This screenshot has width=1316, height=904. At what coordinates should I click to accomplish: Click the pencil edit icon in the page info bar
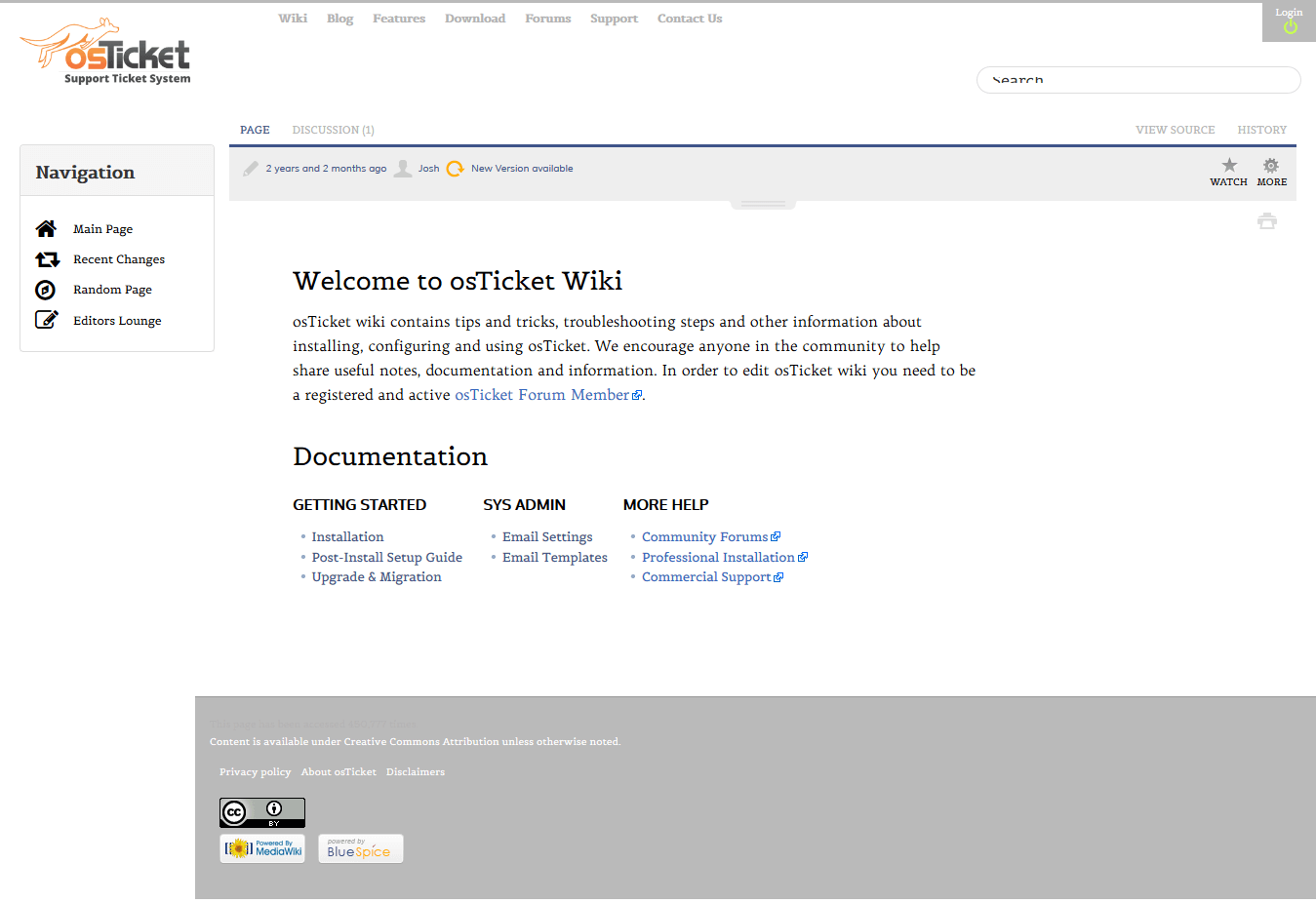pos(251,169)
